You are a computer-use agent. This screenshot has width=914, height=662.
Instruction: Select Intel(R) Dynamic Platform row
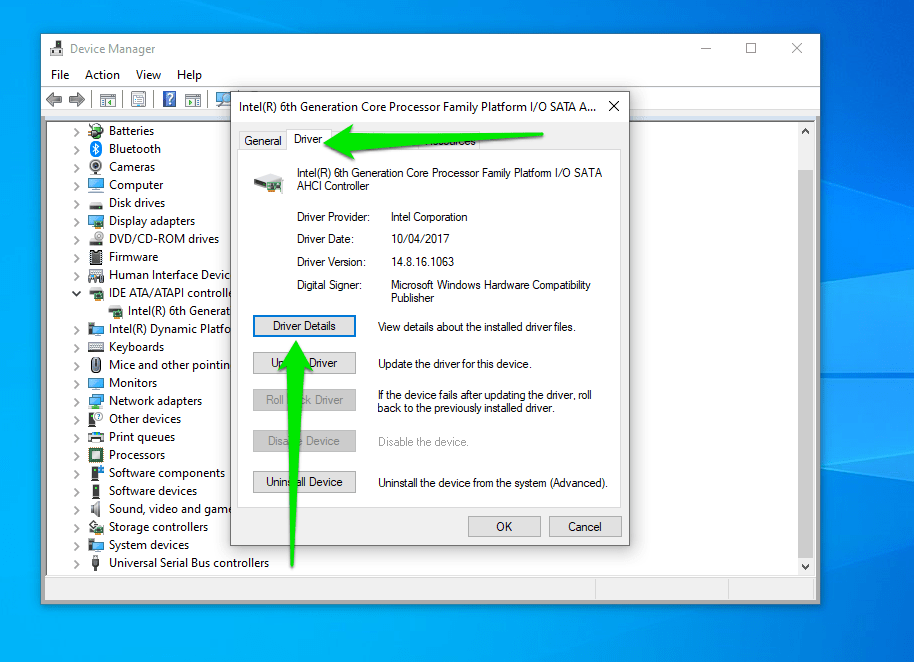tap(159, 329)
